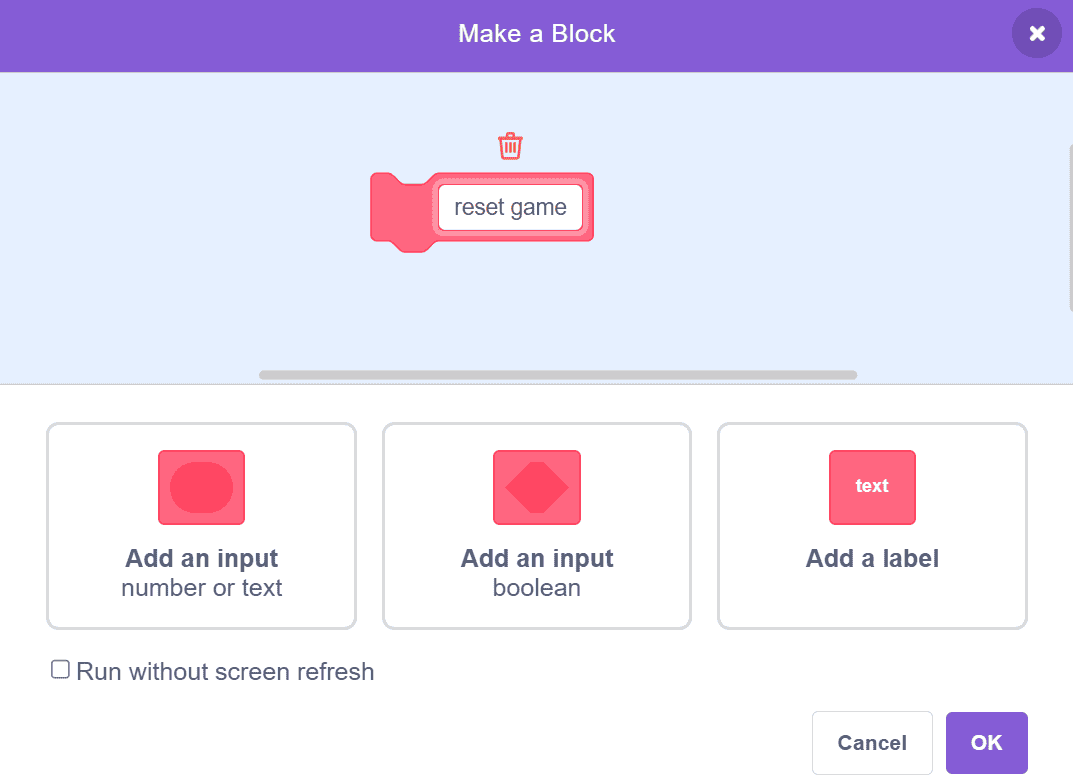Click the vertical scrollbar at the preview's right edge

(1069, 228)
